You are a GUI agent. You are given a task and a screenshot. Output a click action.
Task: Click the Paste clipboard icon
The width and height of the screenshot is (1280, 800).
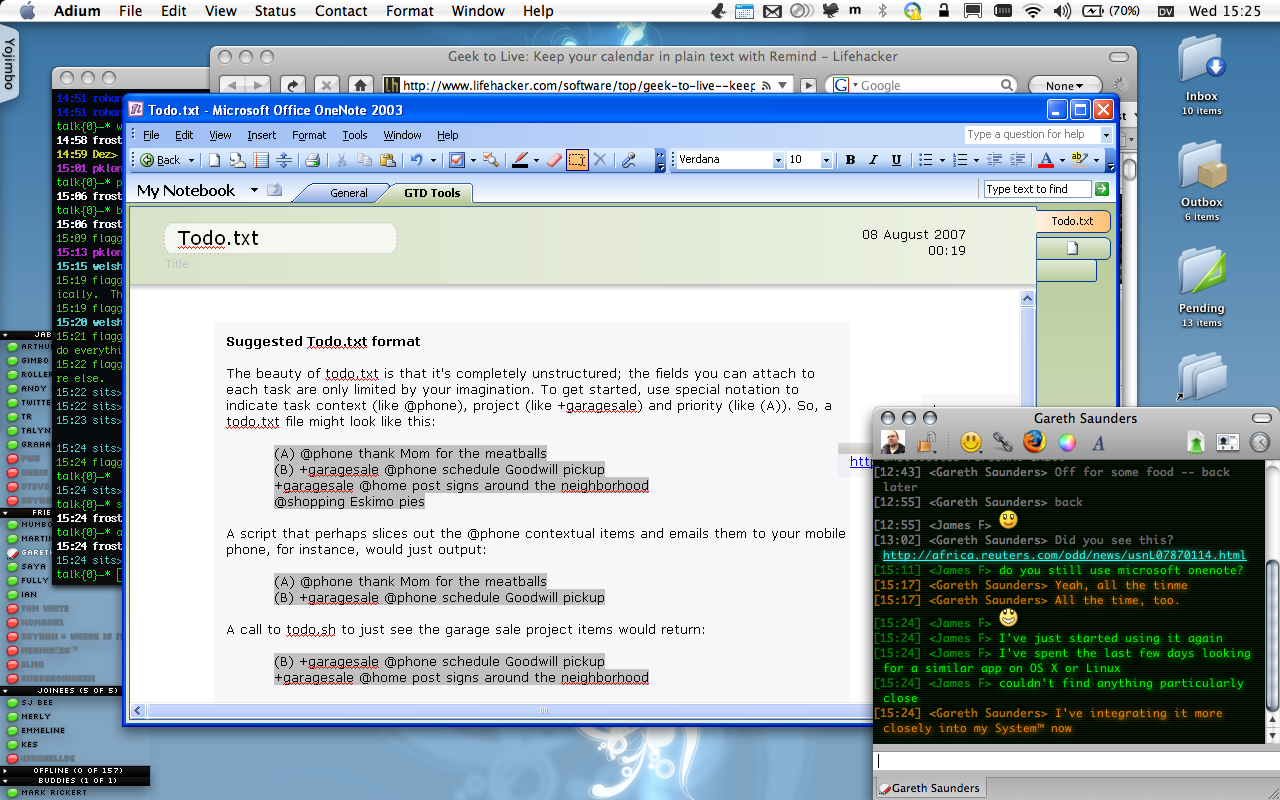coord(388,160)
